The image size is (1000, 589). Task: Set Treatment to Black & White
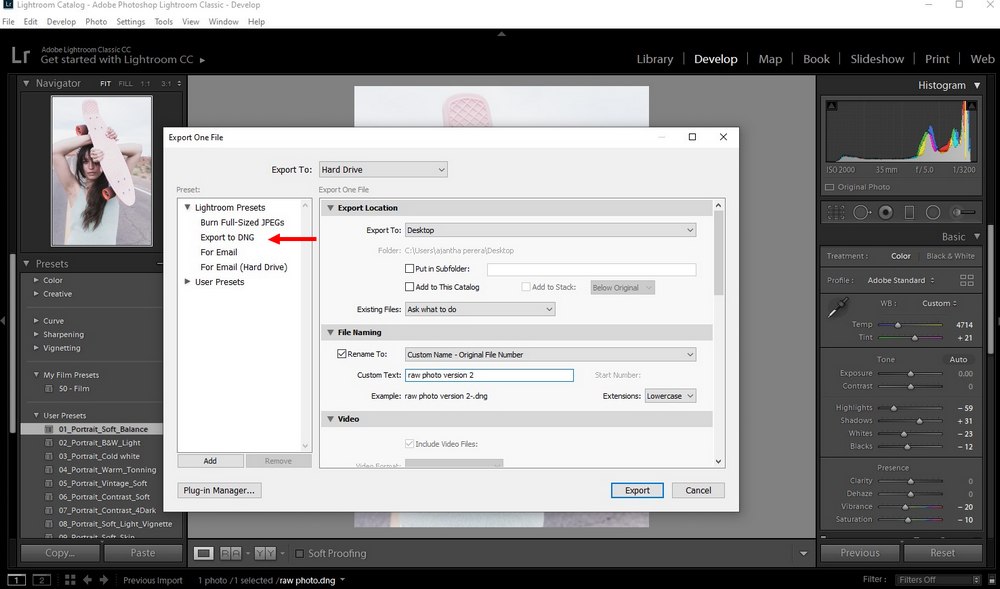(950, 256)
